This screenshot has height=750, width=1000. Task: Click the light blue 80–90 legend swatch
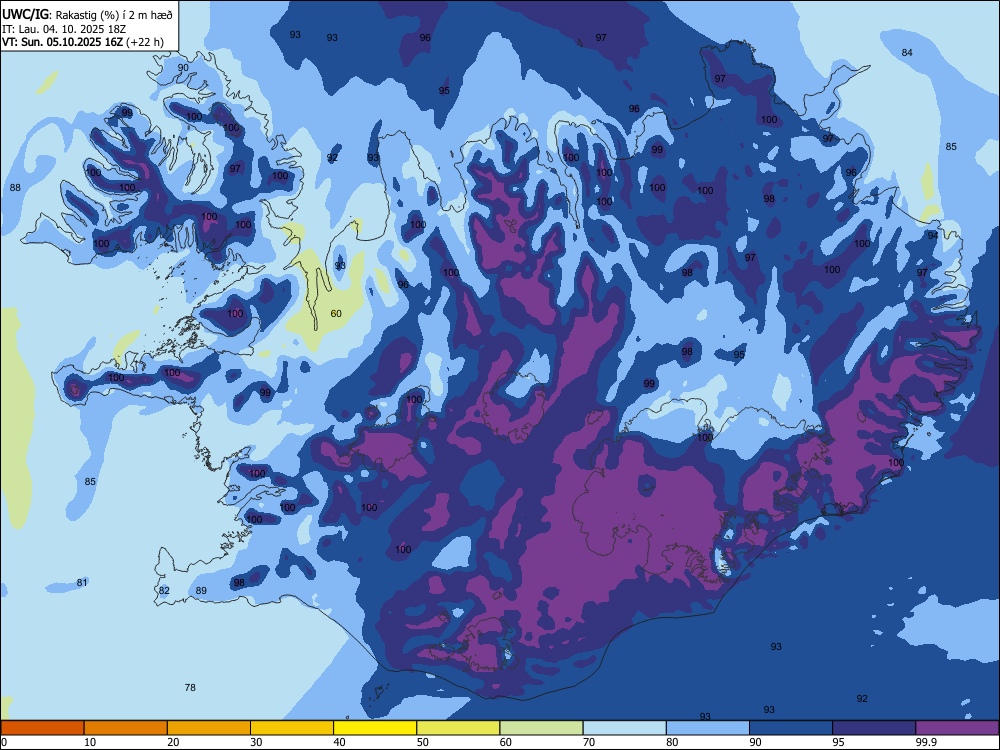click(x=708, y=728)
